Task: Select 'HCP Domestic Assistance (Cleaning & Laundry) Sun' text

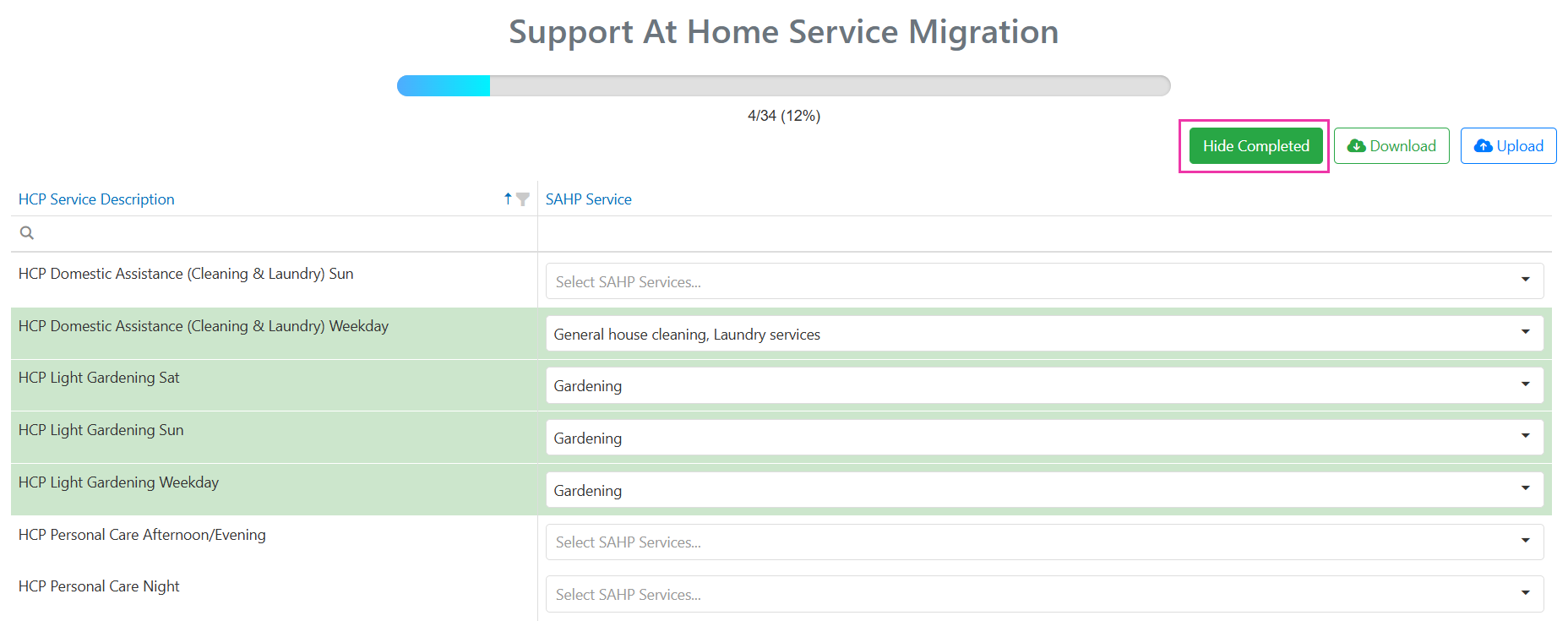Action: [186, 274]
